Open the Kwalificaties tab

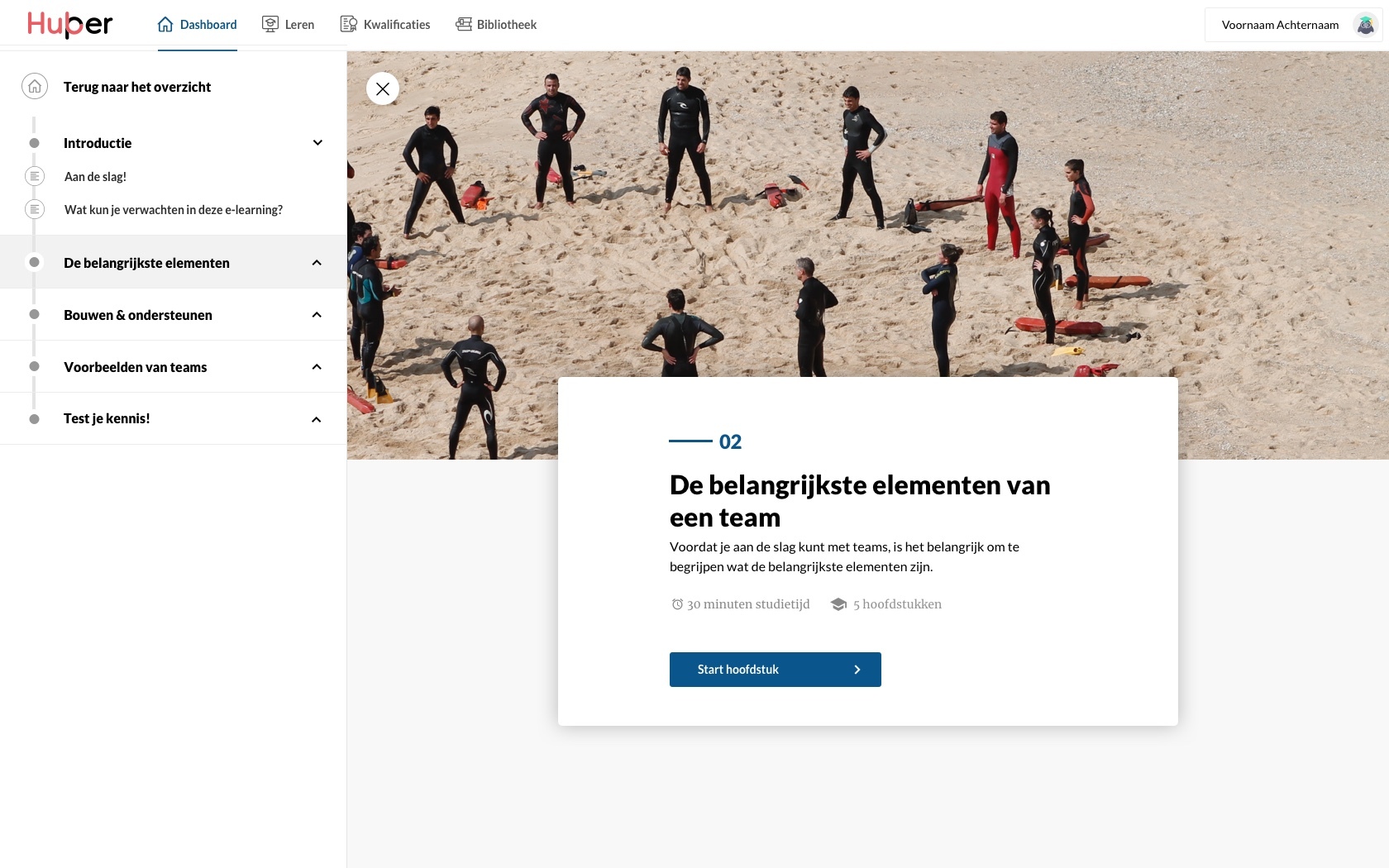coord(385,25)
